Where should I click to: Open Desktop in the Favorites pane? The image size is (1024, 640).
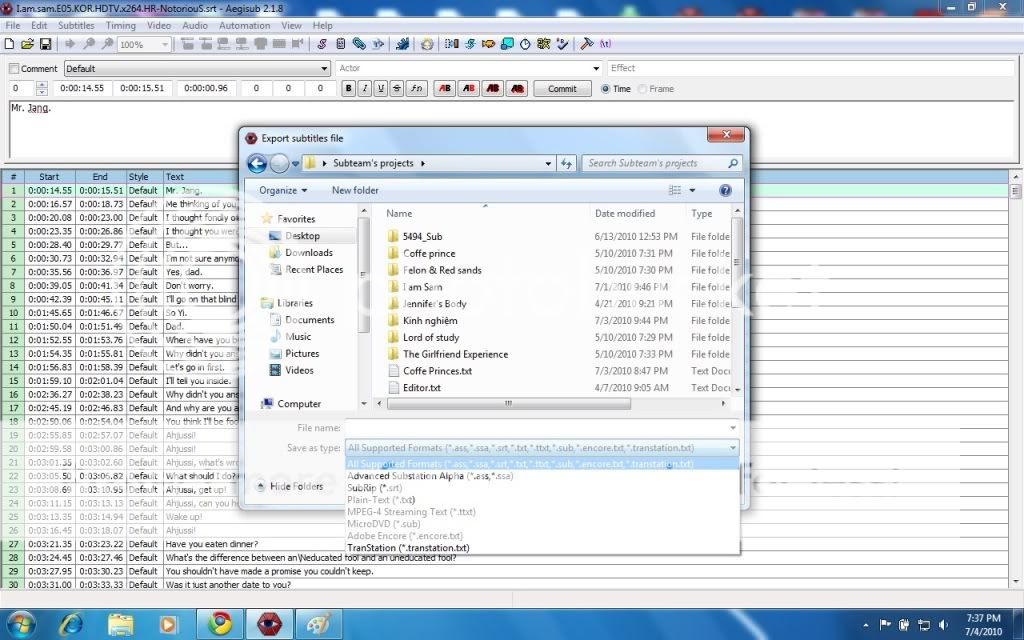pos(302,236)
